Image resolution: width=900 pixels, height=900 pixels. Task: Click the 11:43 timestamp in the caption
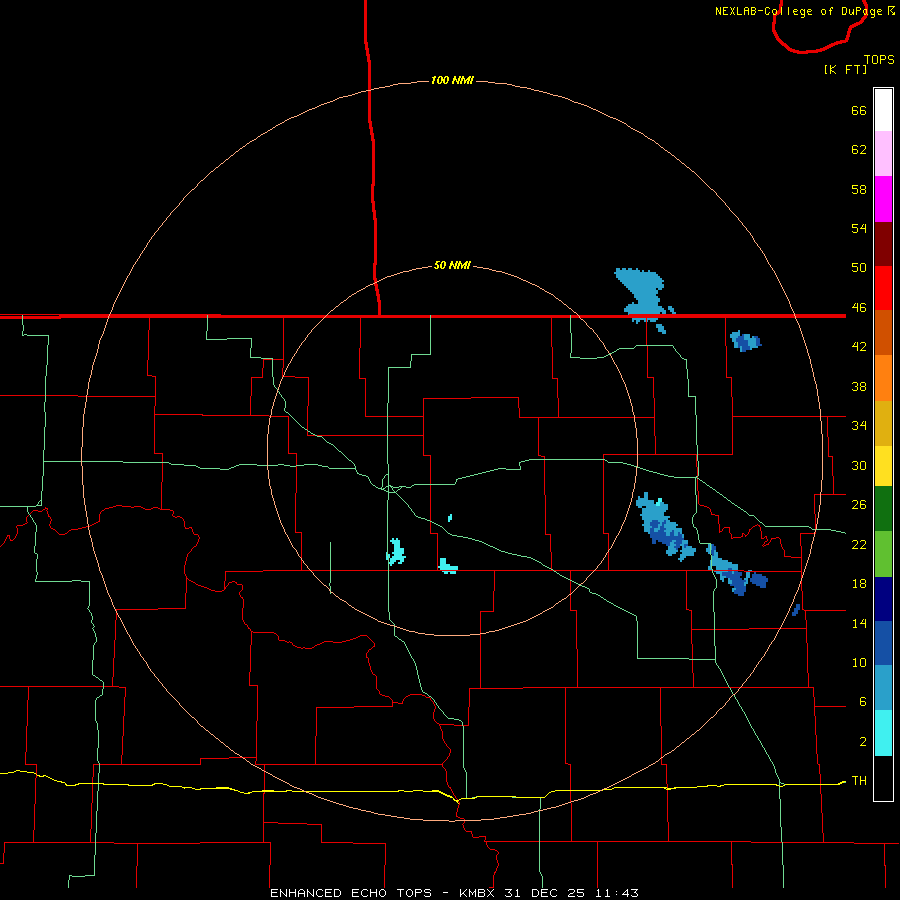(x=617, y=893)
